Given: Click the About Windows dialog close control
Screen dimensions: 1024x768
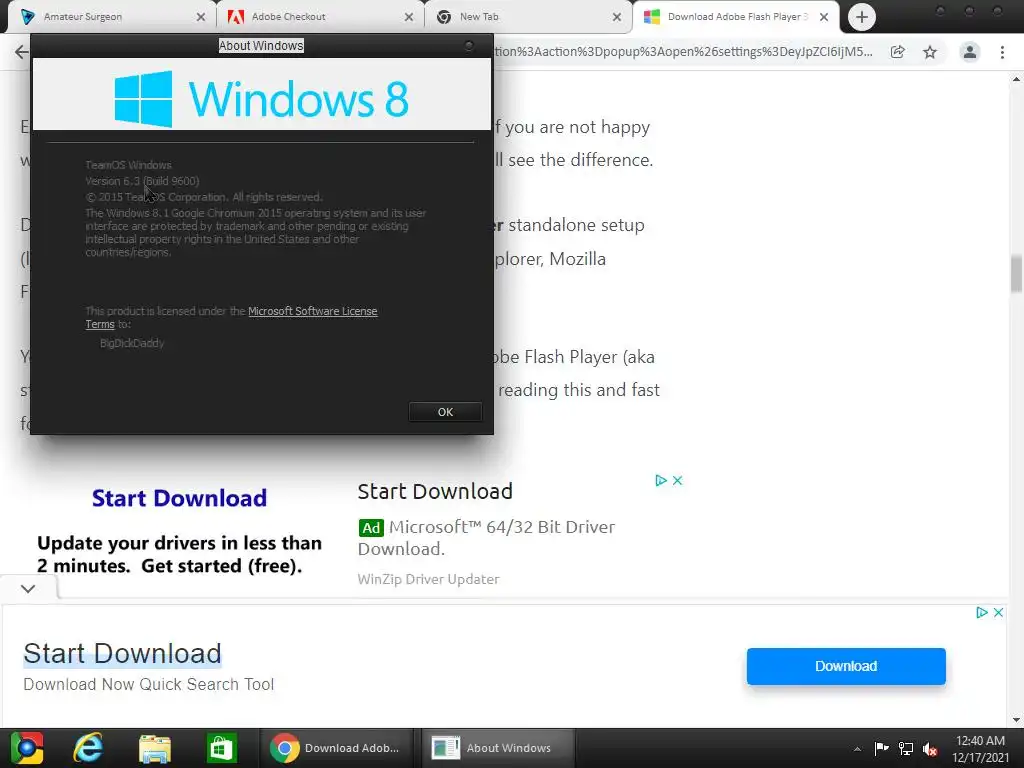Looking at the screenshot, I should pos(469,46).
